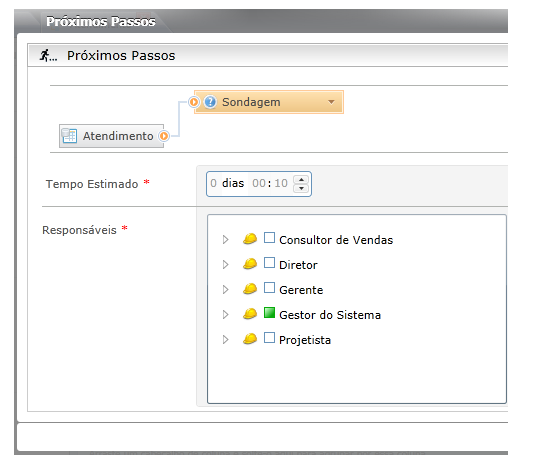The width and height of the screenshot is (539, 468).
Task: Click helmet icon beside Gestor do Sistema
Action: (x=250, y=314)
